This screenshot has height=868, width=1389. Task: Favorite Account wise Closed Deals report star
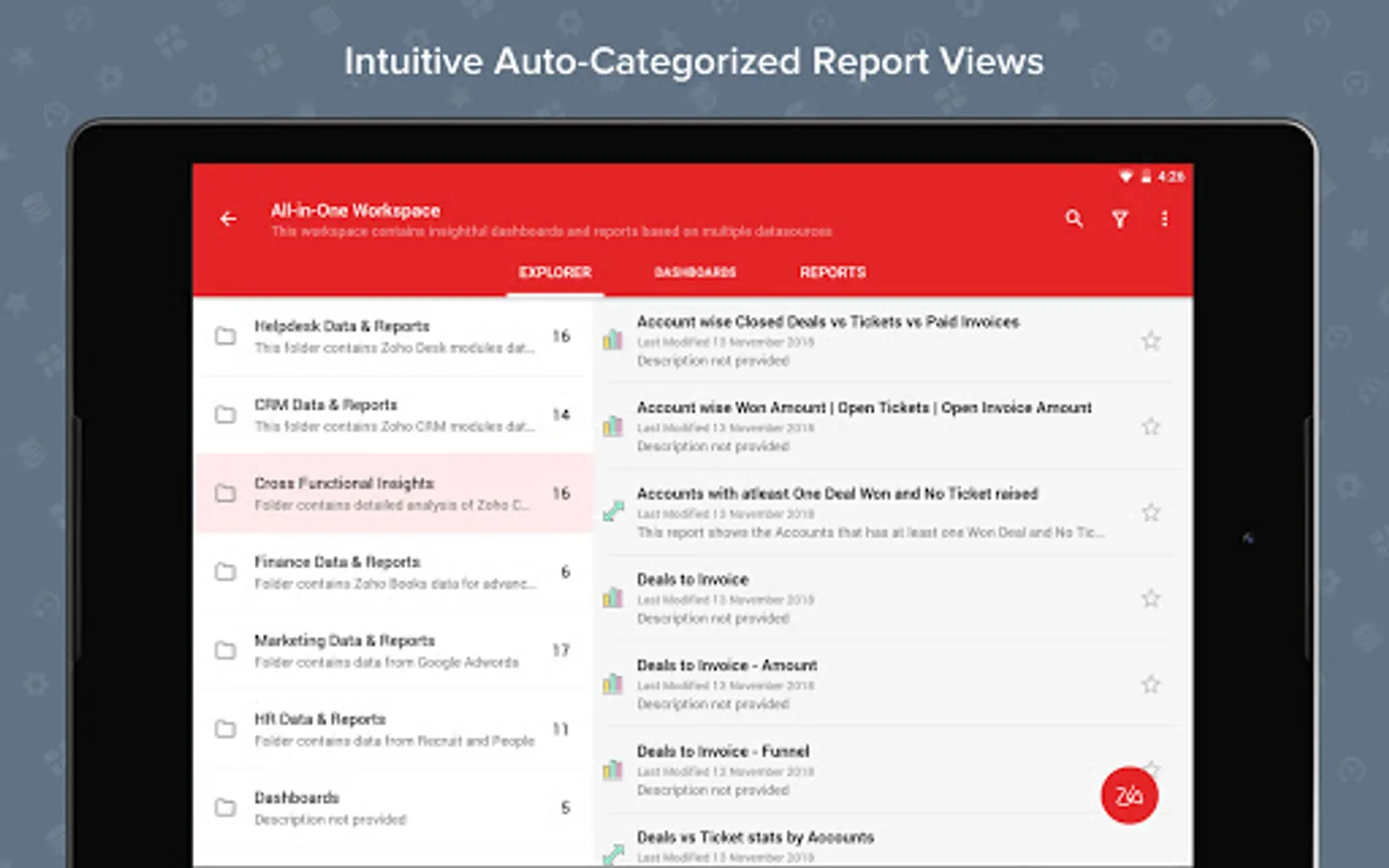point(1151,340)
